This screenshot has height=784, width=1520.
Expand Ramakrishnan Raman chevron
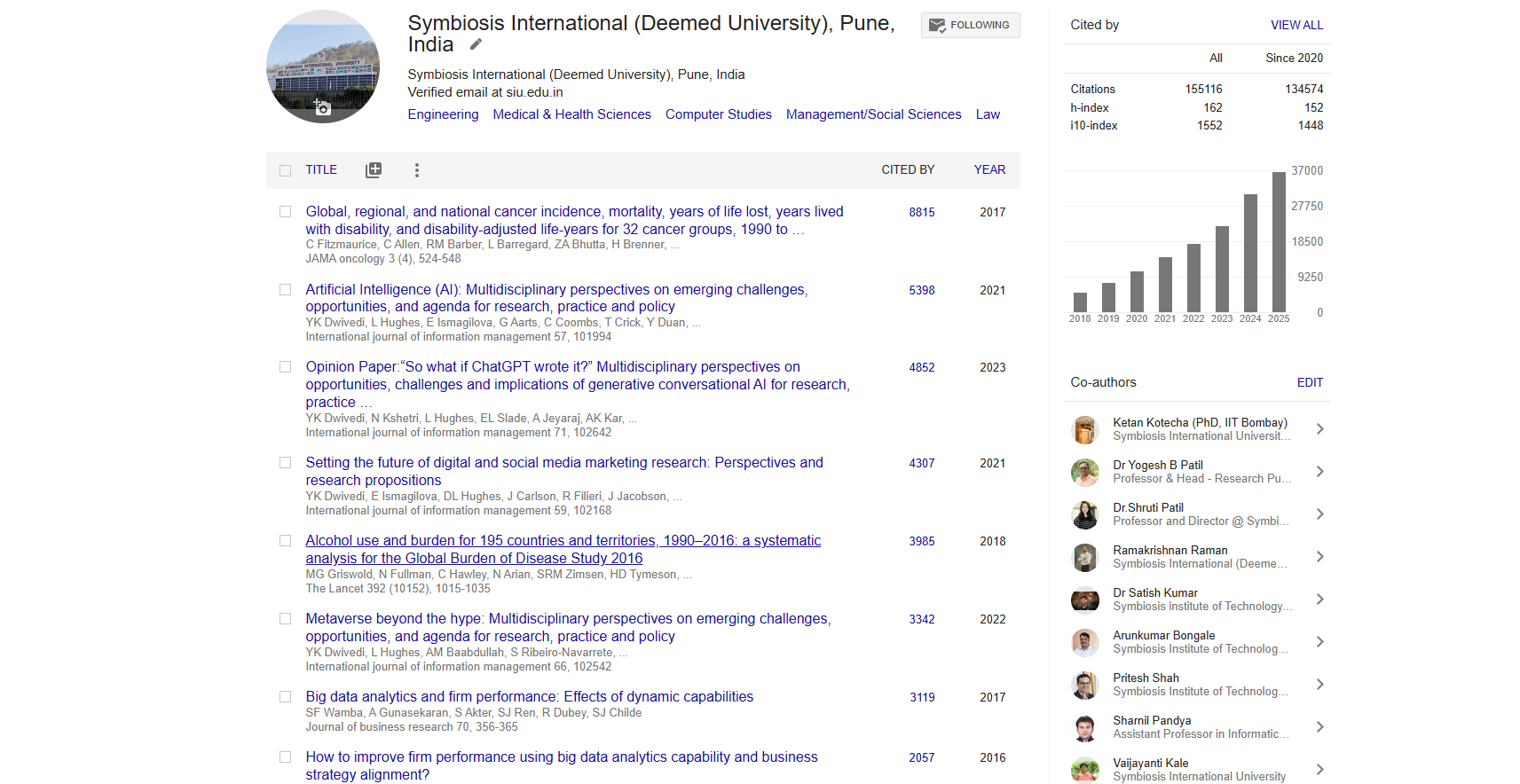click(x=1319, y=557)
